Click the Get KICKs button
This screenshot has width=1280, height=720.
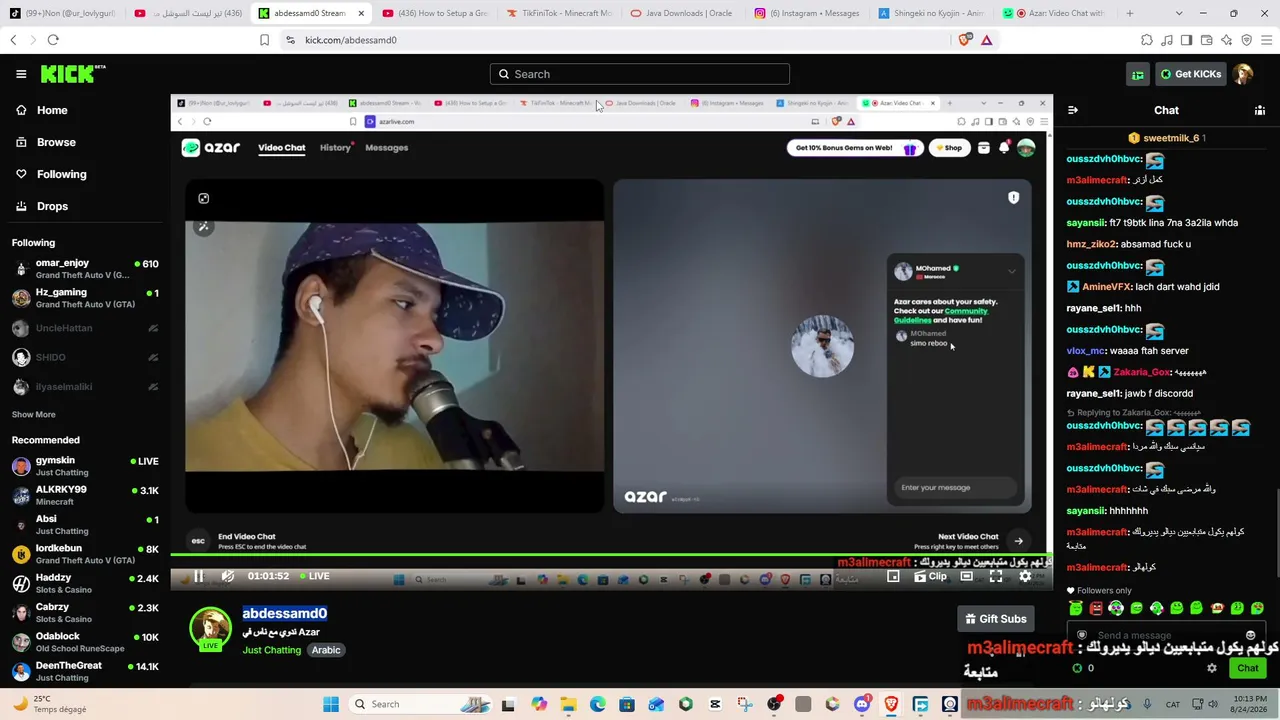point(1190,74)
